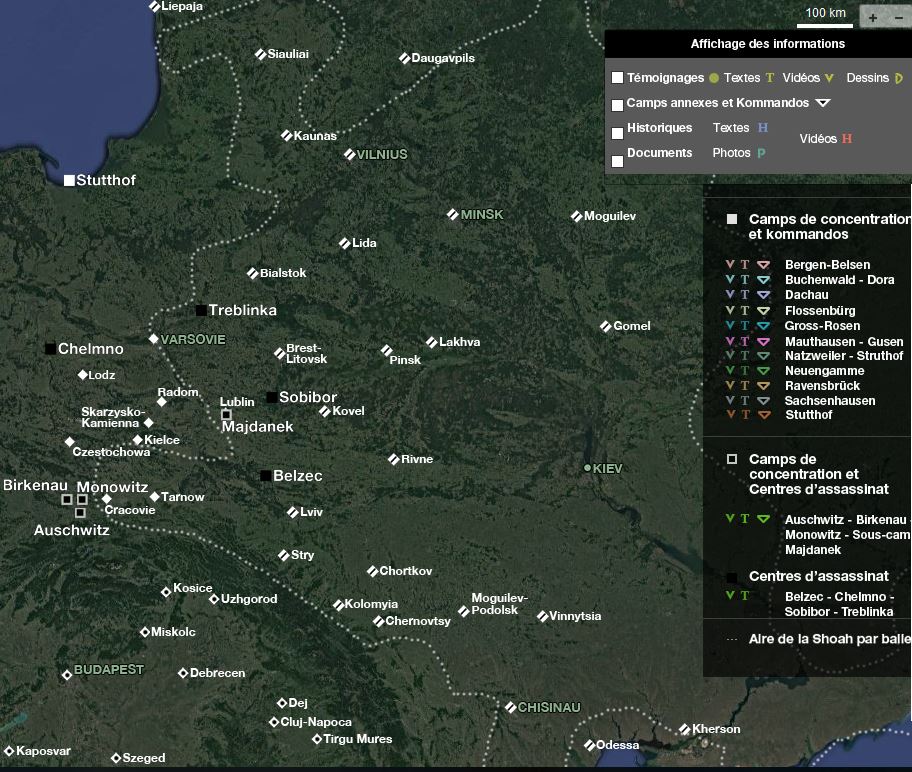Select the Dachau entry in the legend

tap(806, 295)
